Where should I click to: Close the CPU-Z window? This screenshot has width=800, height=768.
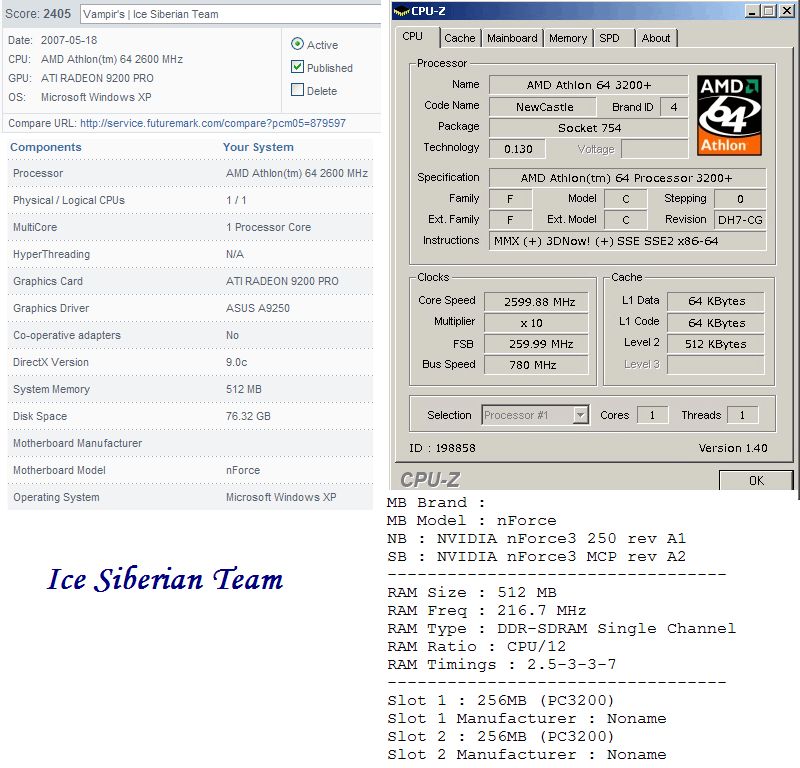(x=786, y=11)
